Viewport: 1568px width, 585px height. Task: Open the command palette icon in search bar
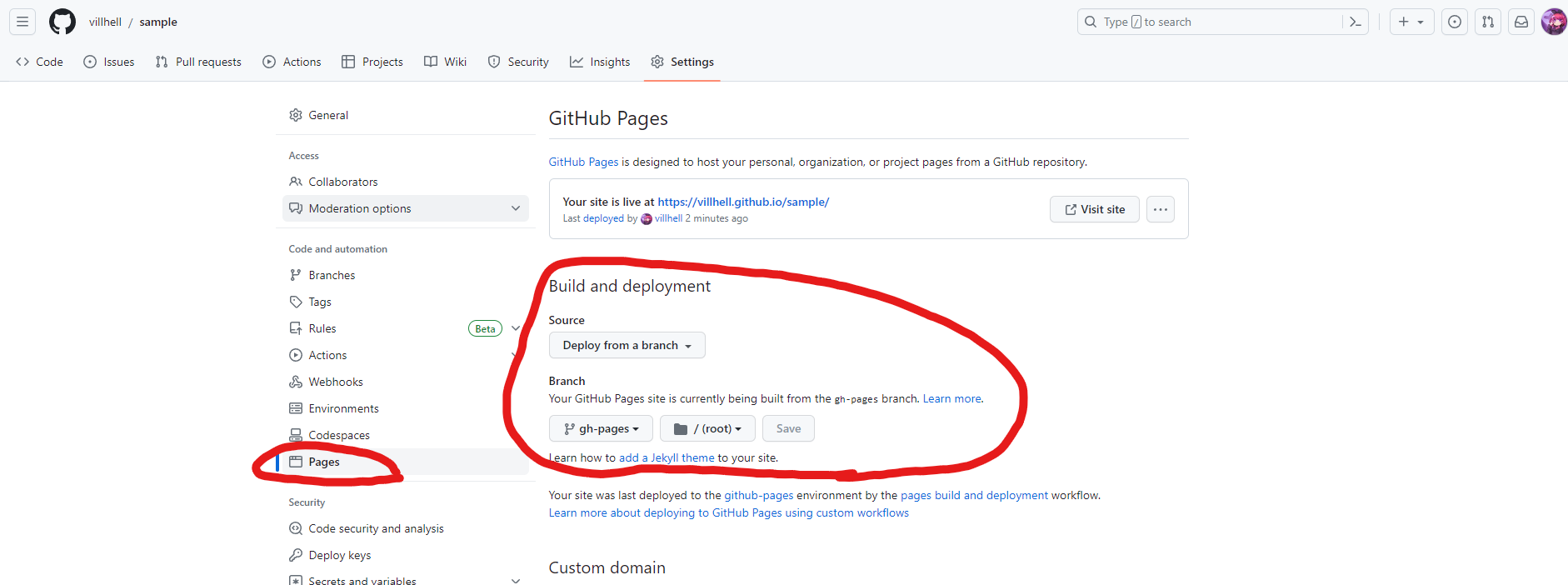point(1355,22)
